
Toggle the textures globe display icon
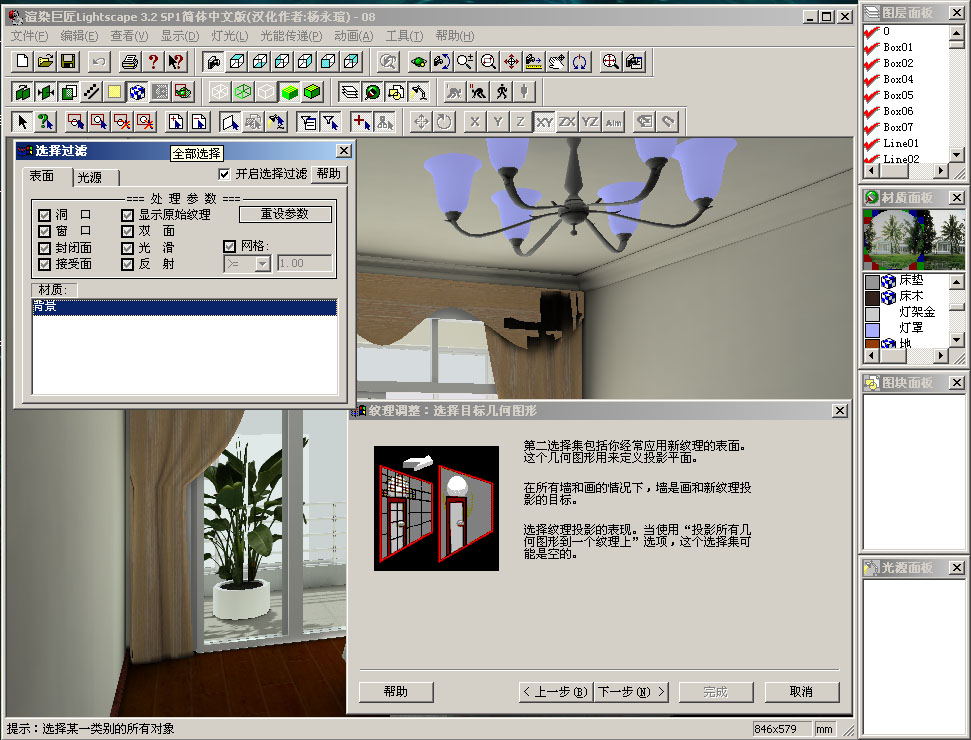click(x=137, y=92)
